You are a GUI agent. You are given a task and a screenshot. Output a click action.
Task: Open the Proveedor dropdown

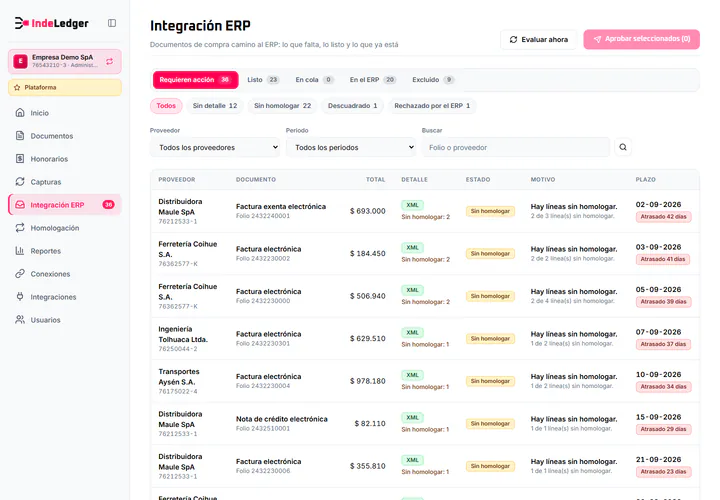tap(215, 147)
